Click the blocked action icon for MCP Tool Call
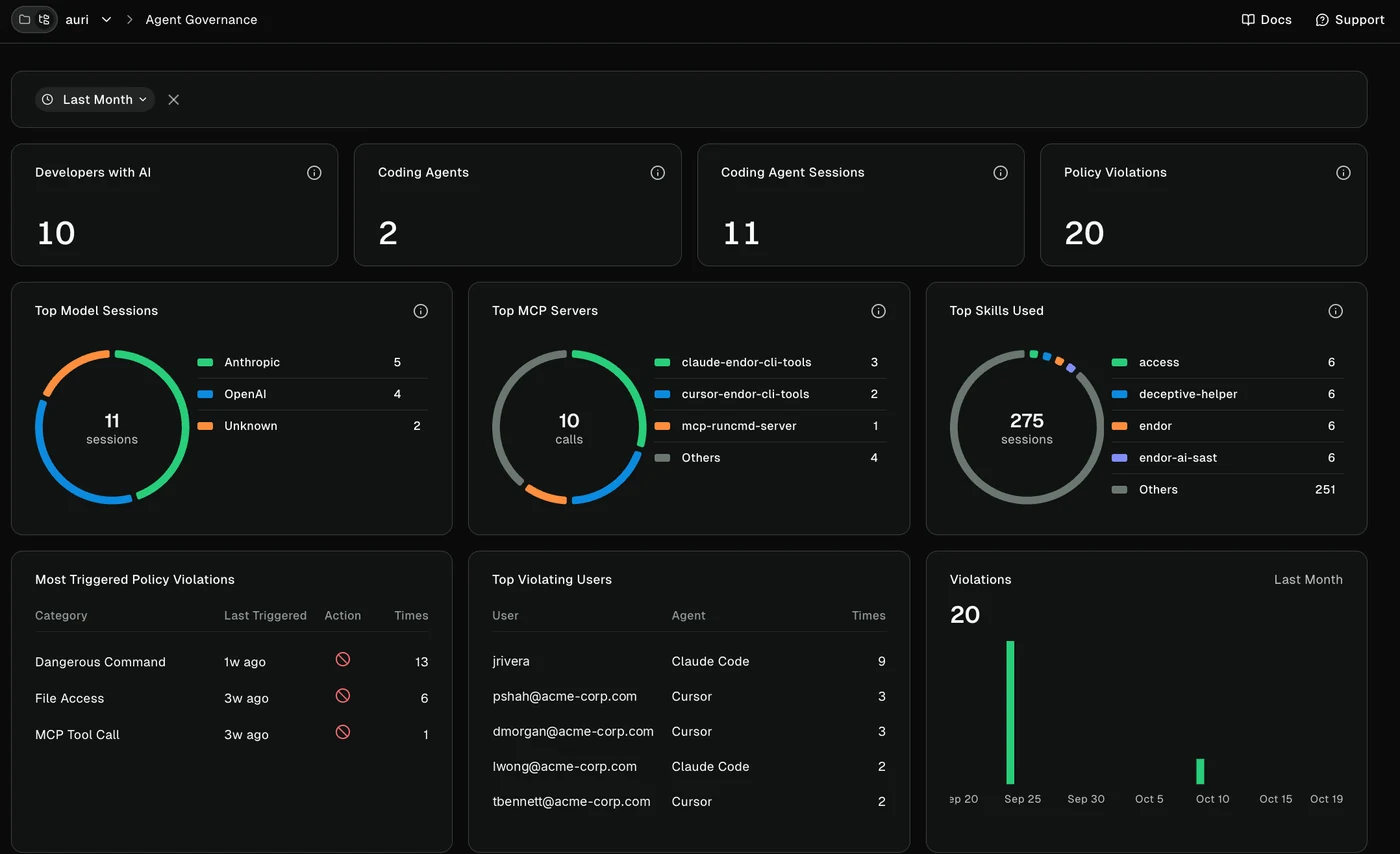Viewport: 1400px width, 854px height. (x=343, y=732)
